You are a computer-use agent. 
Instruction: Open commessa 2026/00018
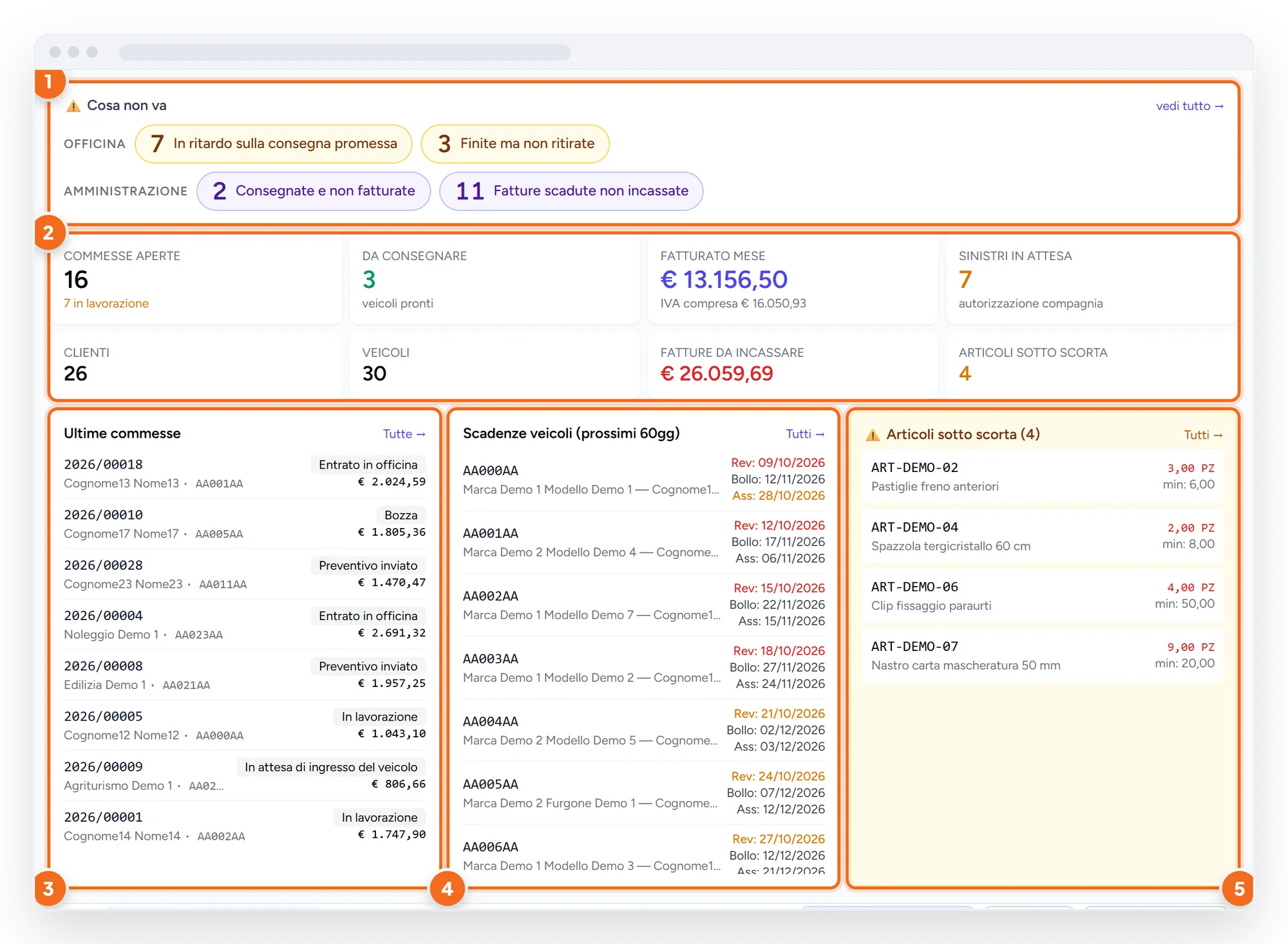245,473
